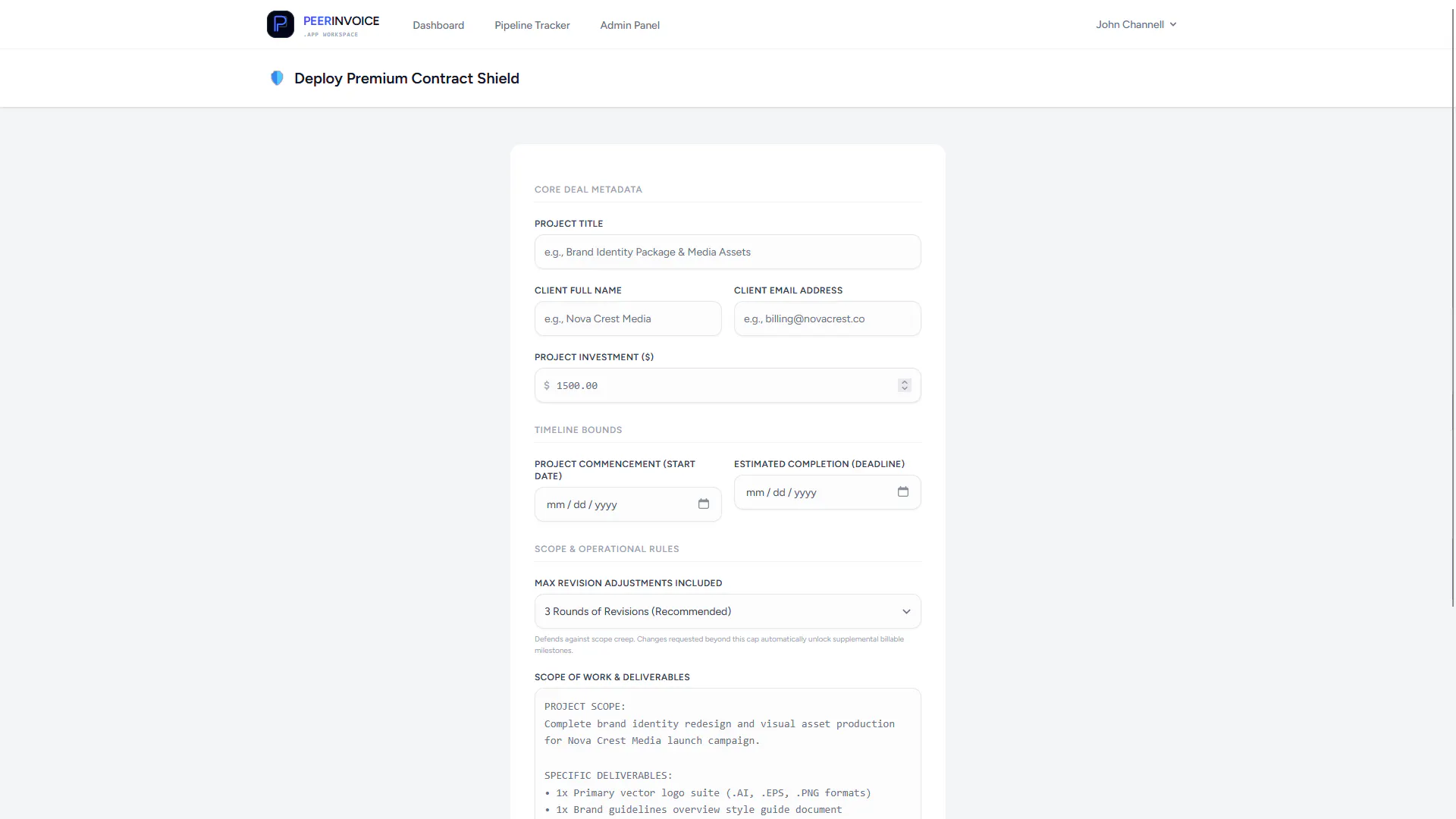This screenshot has width=1456, height=819.
Task: Click the 'CORE DEAL METADATA' section label
Action: point(588,190)
